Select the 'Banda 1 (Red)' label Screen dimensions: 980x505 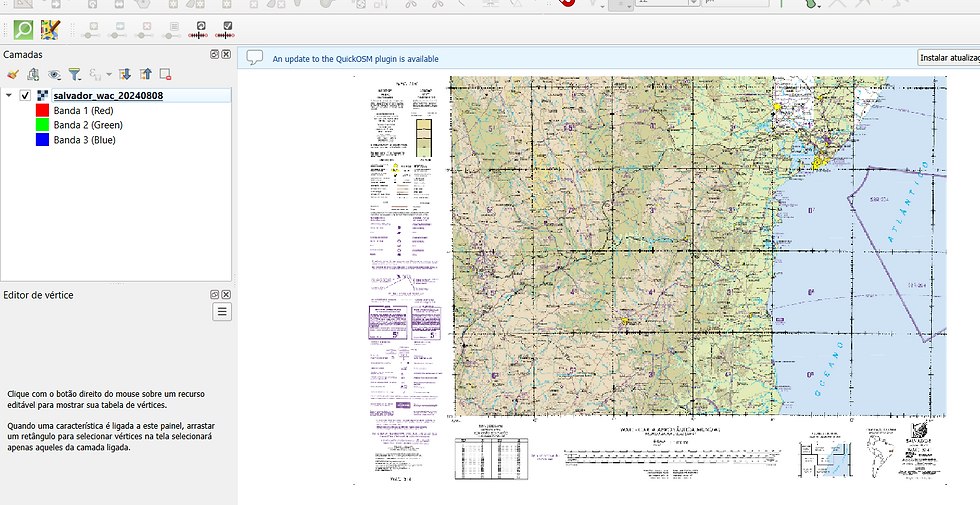(83, 110)
